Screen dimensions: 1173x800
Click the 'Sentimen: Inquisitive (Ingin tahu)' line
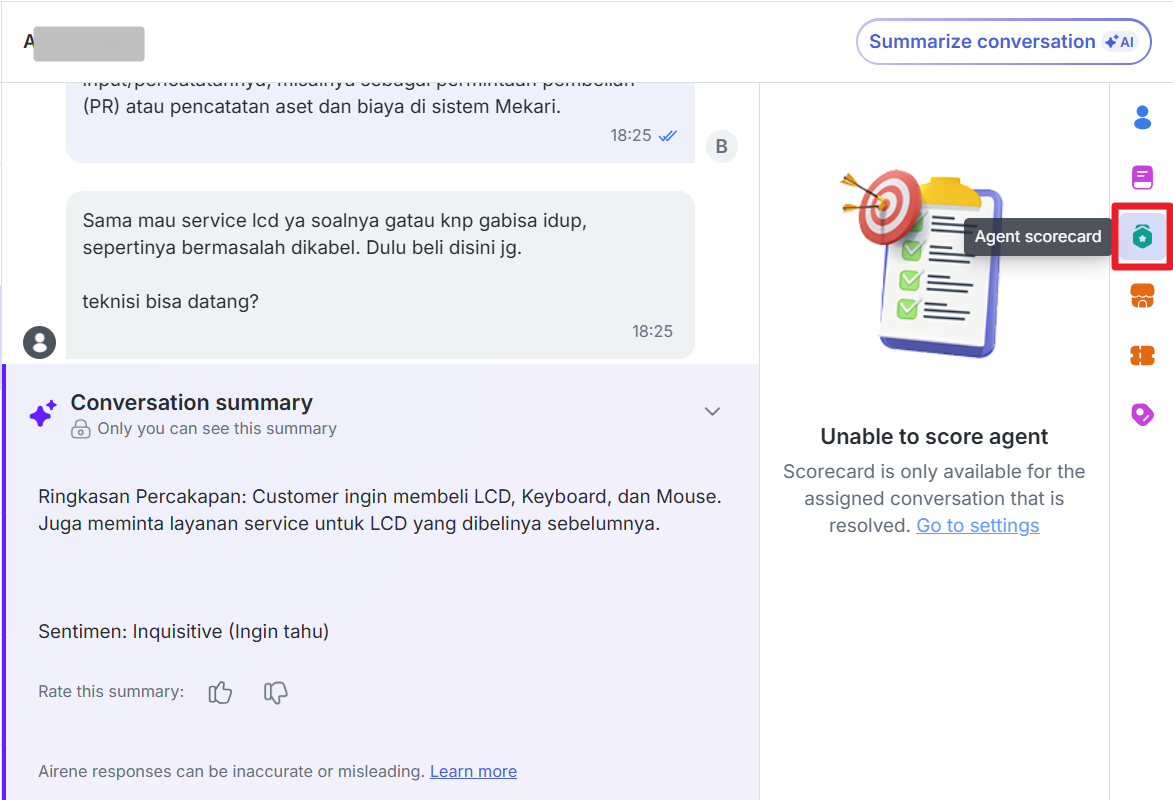point(183,632)
